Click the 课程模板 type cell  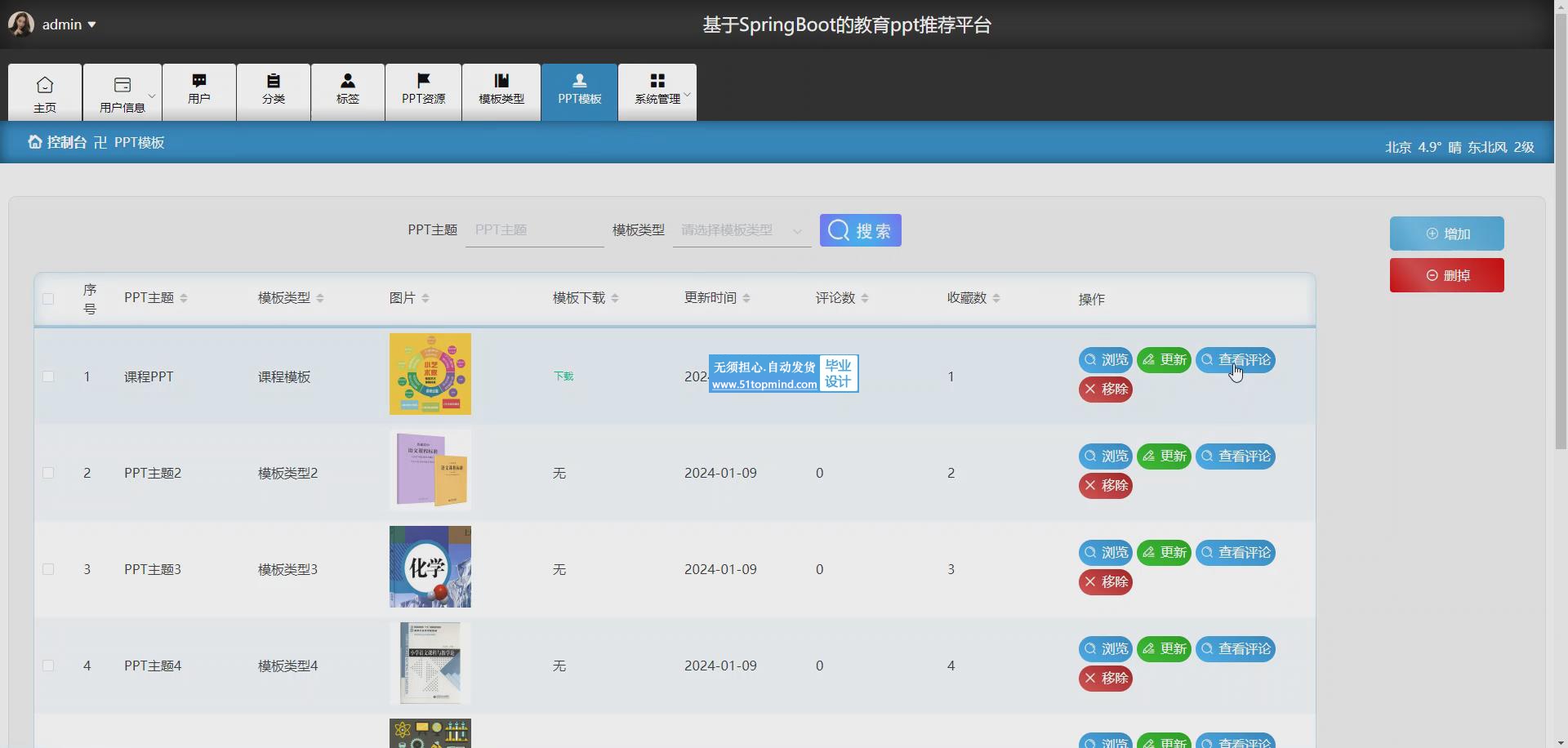click(x=284, y=376)
